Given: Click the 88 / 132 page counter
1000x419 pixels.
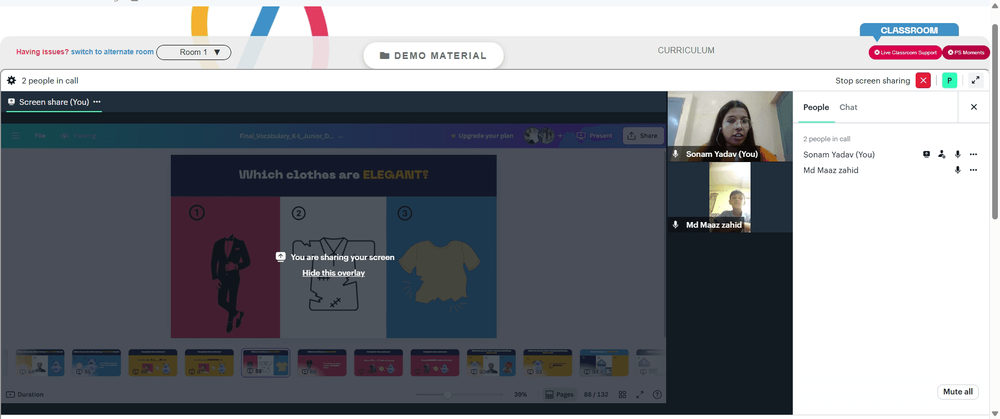Looking at the screenshot, I should point(596,395).
